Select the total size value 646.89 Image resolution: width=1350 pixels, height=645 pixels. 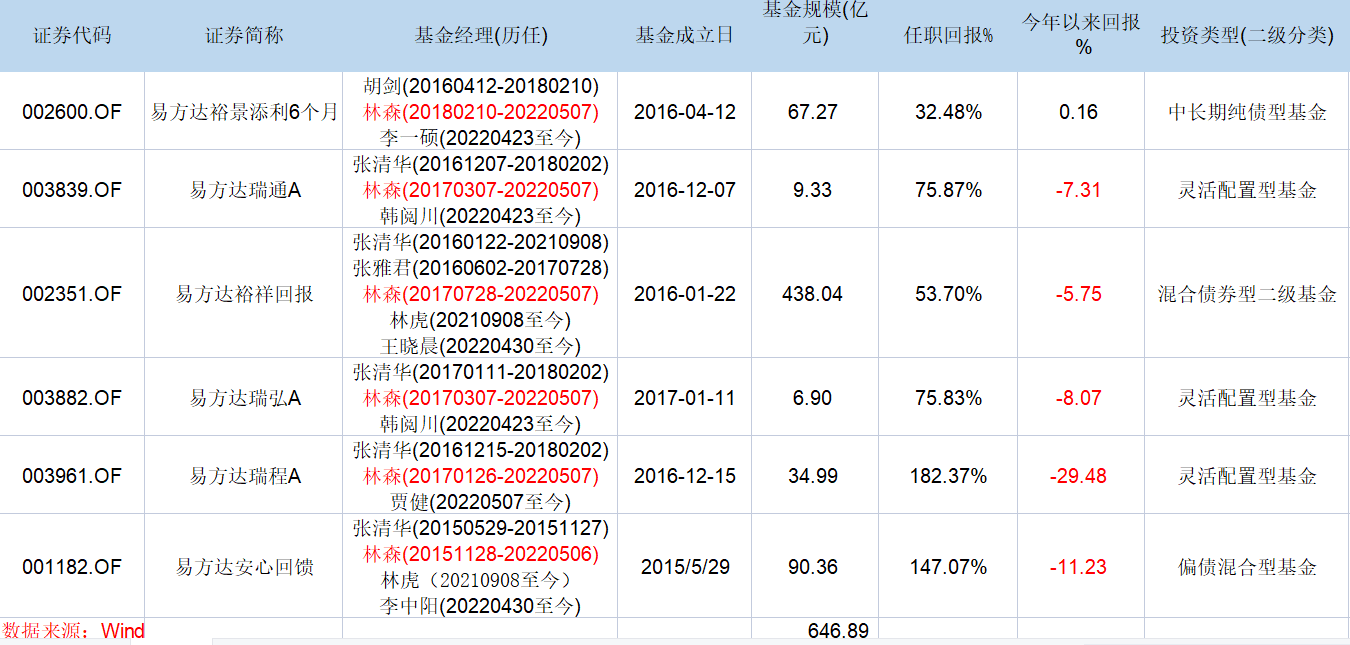pyautogui.click(x=838, y=631)
